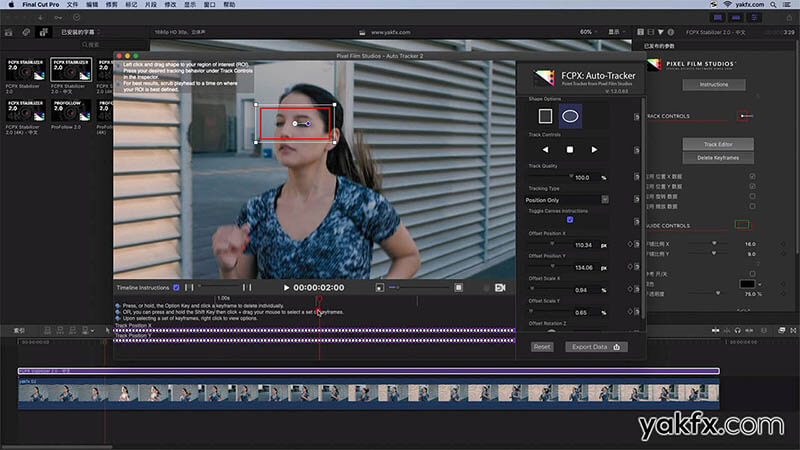Click the Spotlight search icon in menu bar
Viewport: 800px width, 450px height.
pos(773,4)
